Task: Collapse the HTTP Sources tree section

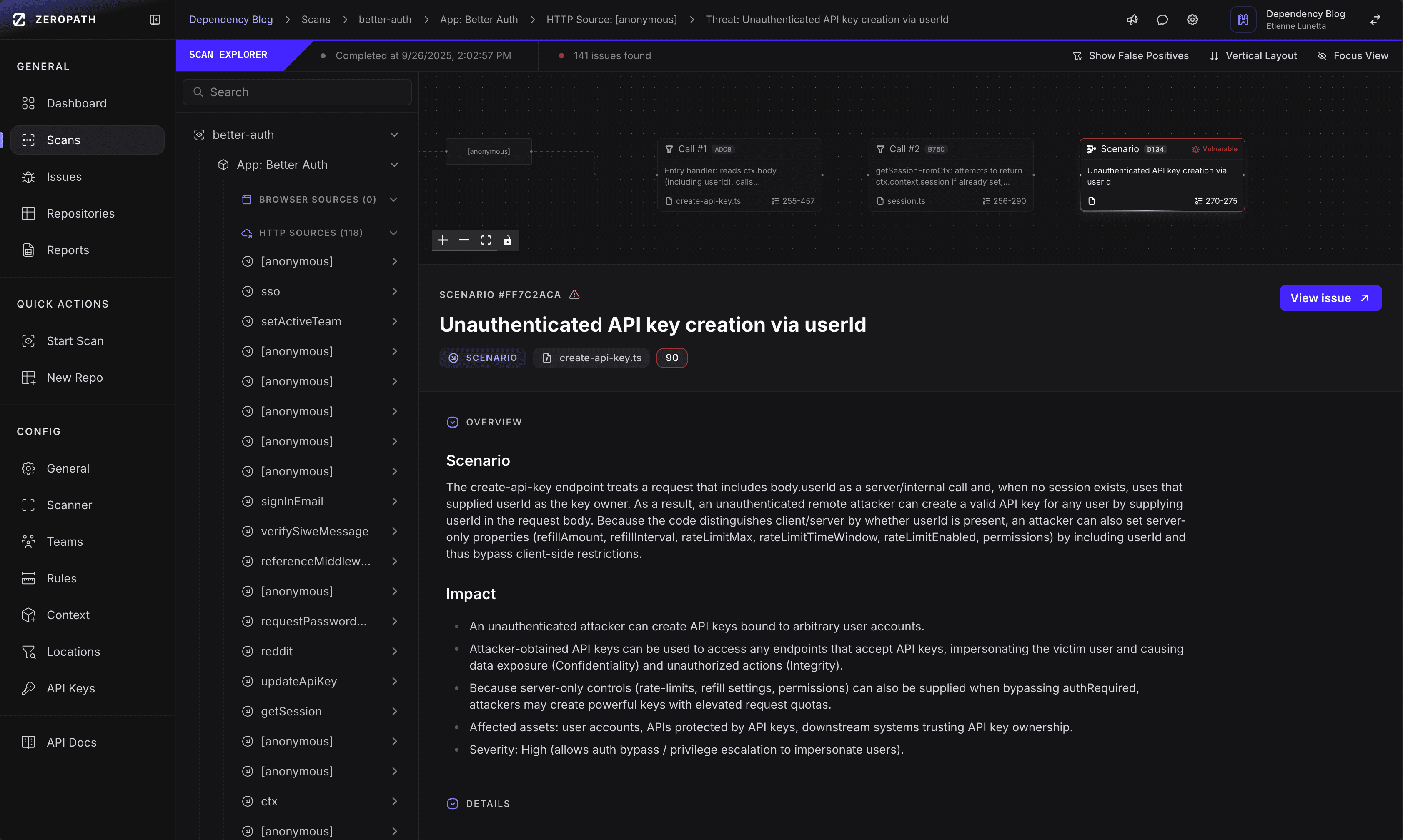Action: [394, 232]
